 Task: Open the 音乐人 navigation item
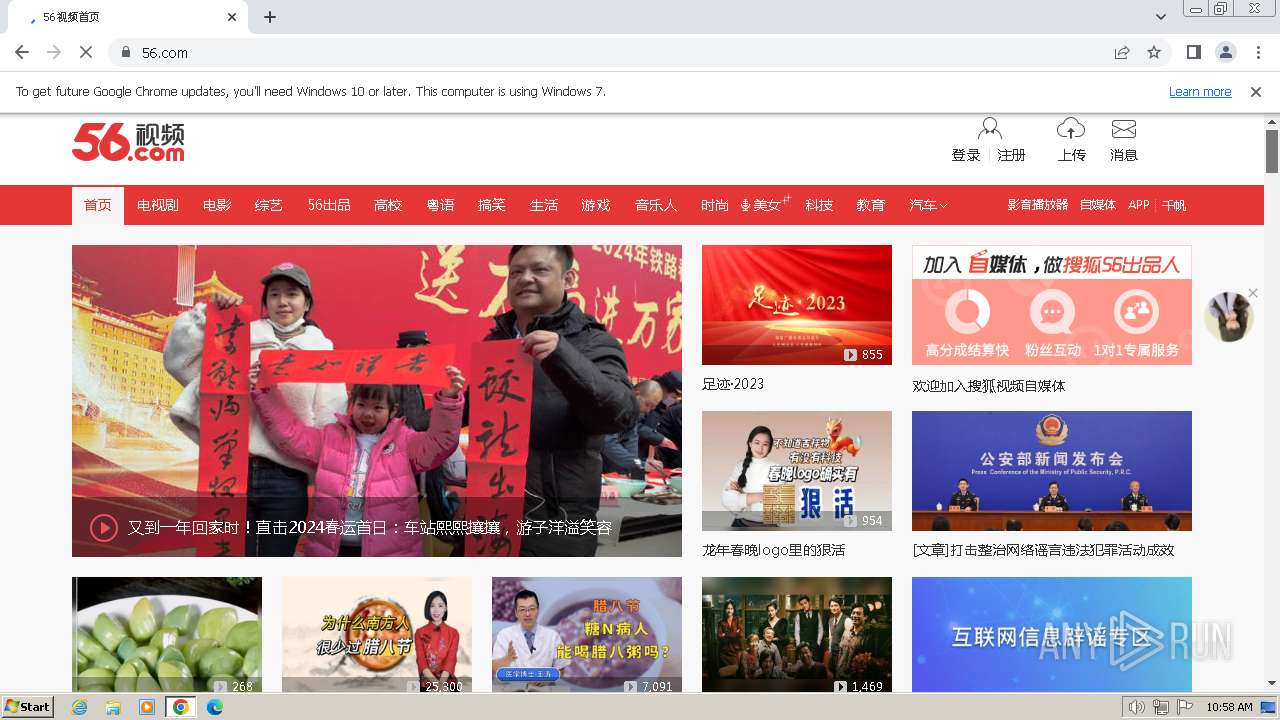656,205
